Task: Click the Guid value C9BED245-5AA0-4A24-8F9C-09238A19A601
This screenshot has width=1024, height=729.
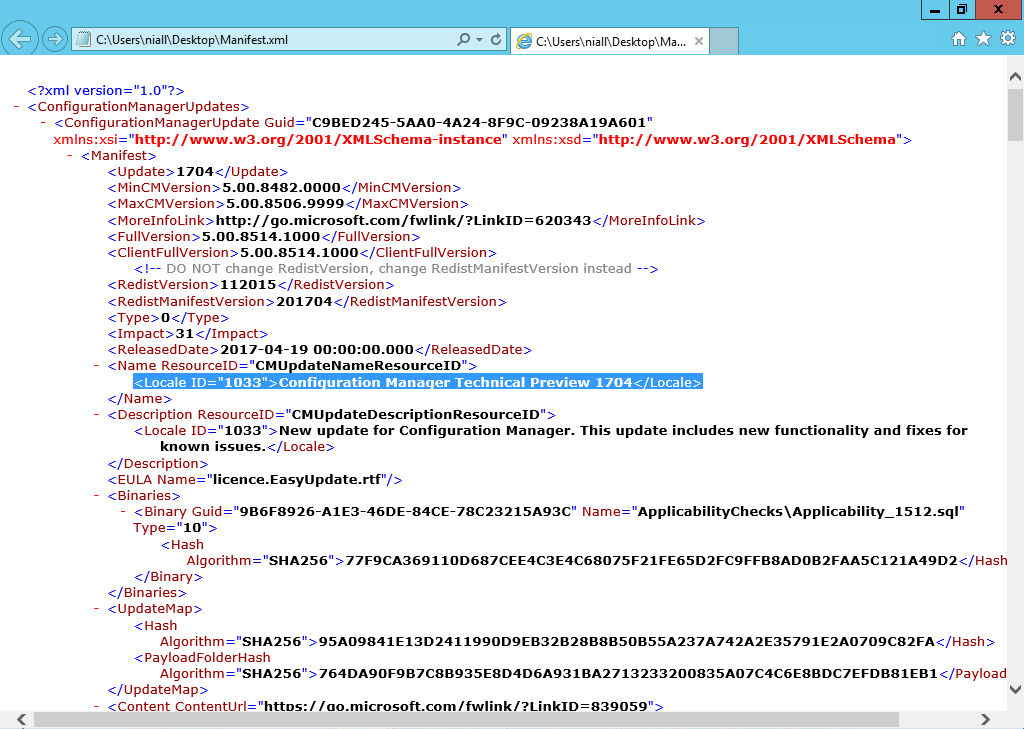Action: (479, 123)
